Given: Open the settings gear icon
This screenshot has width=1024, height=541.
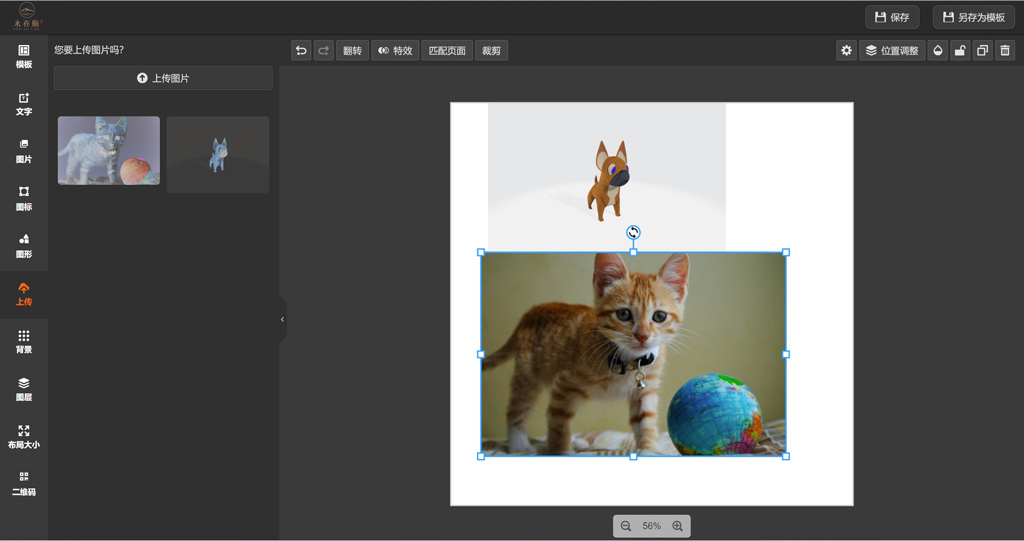Looking at the screenshot, I should pos(846,50).
